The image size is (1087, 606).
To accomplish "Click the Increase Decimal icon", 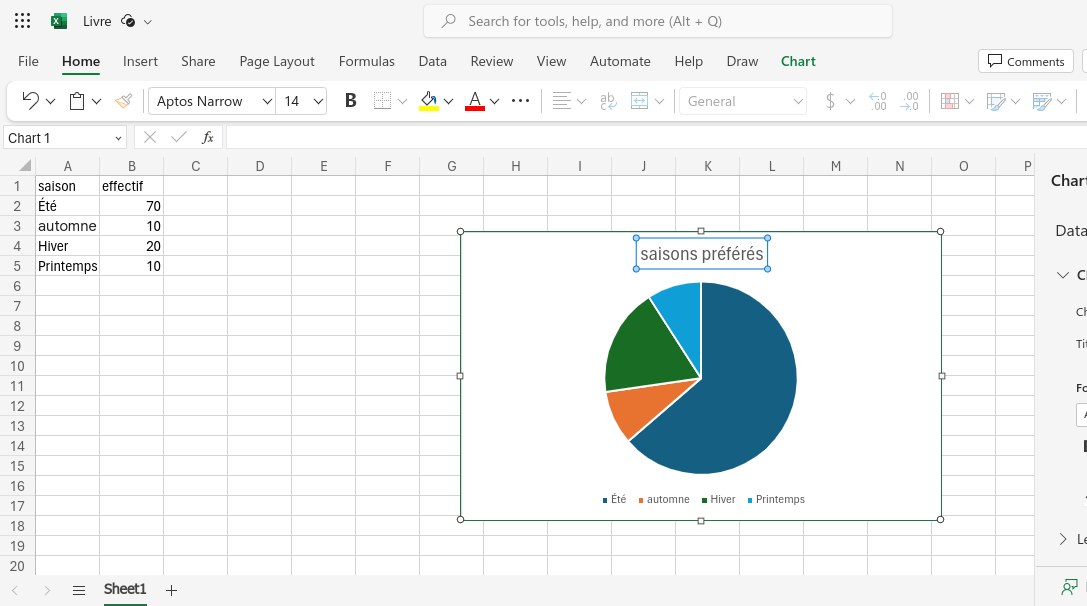I will click(x=878, y=101).
